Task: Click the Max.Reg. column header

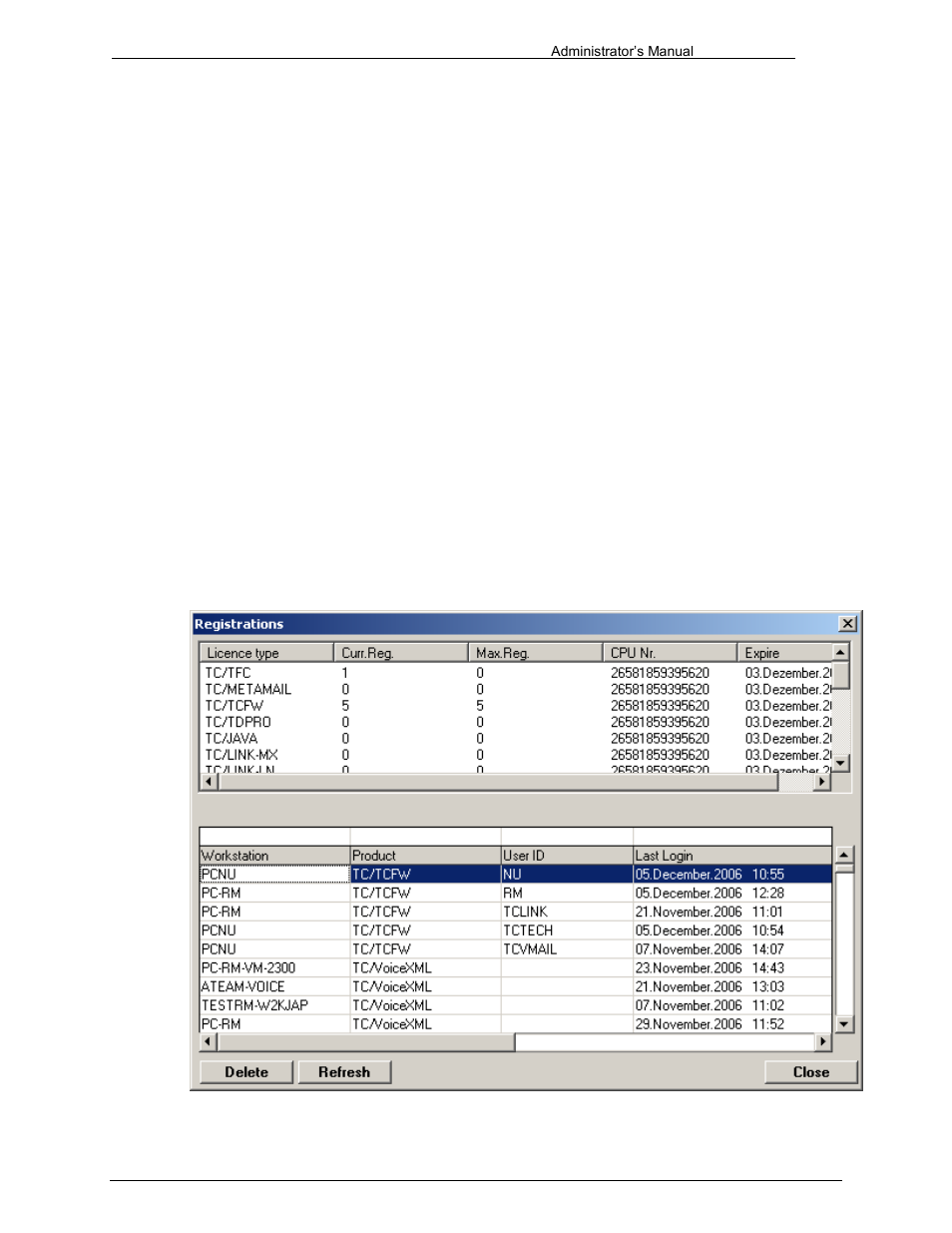Action: 535,653
